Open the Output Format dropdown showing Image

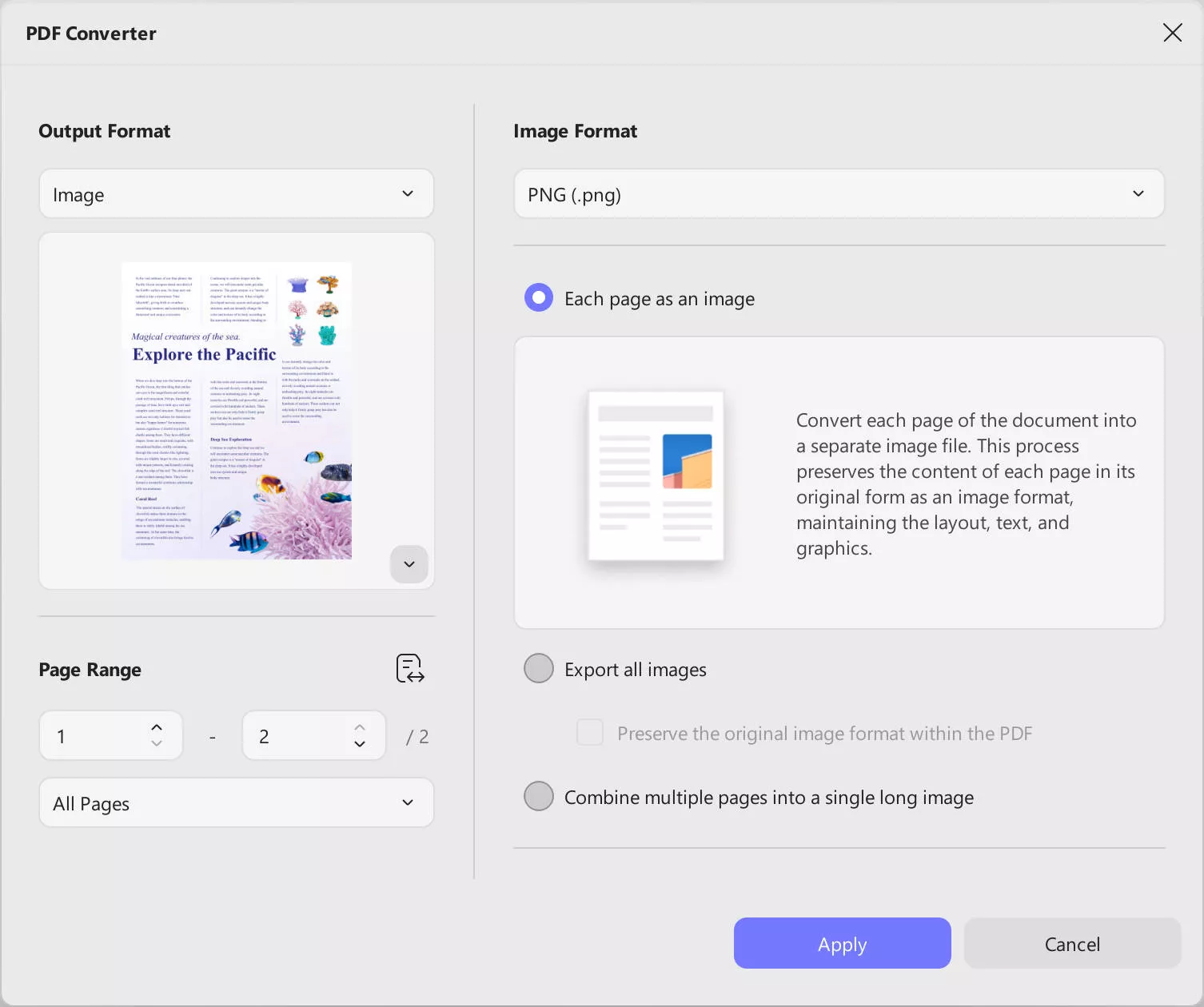point(236,193)
